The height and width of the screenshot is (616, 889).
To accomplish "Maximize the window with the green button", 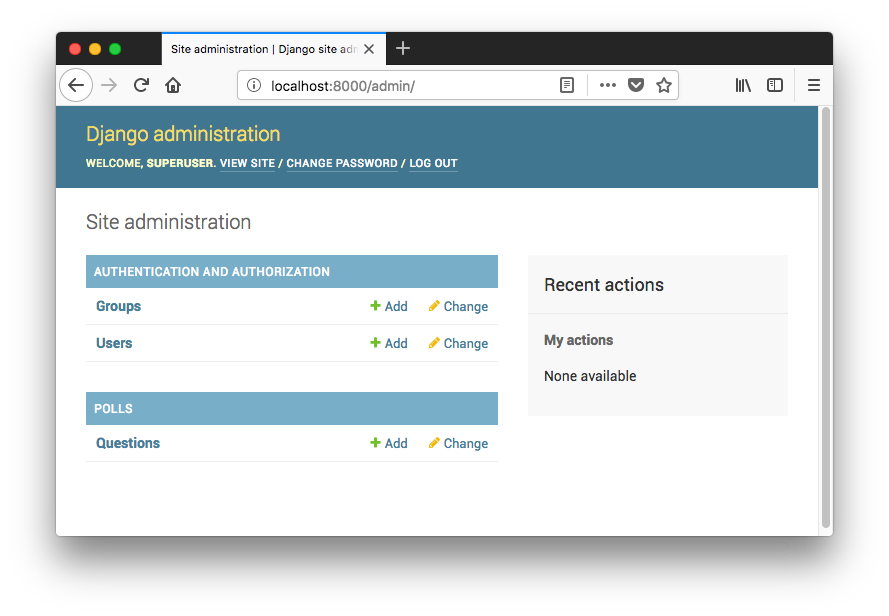I will click(115, 49).
